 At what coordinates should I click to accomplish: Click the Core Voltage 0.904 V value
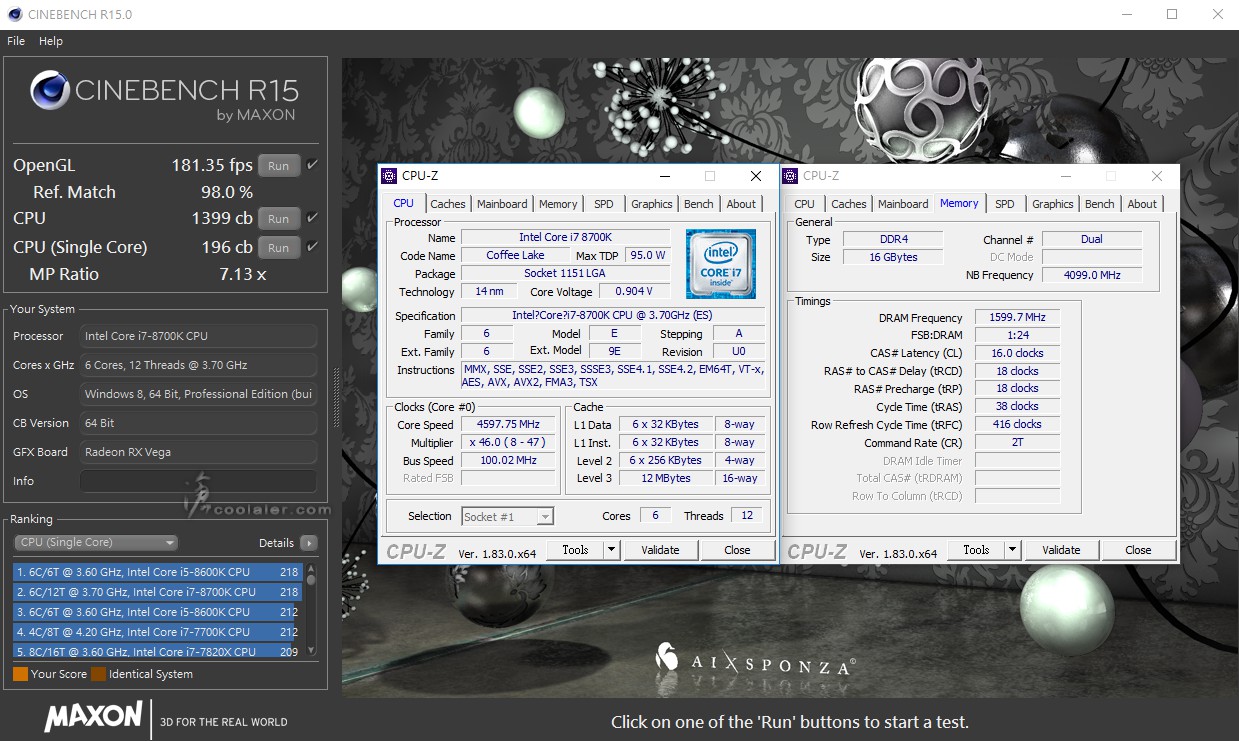635,292
